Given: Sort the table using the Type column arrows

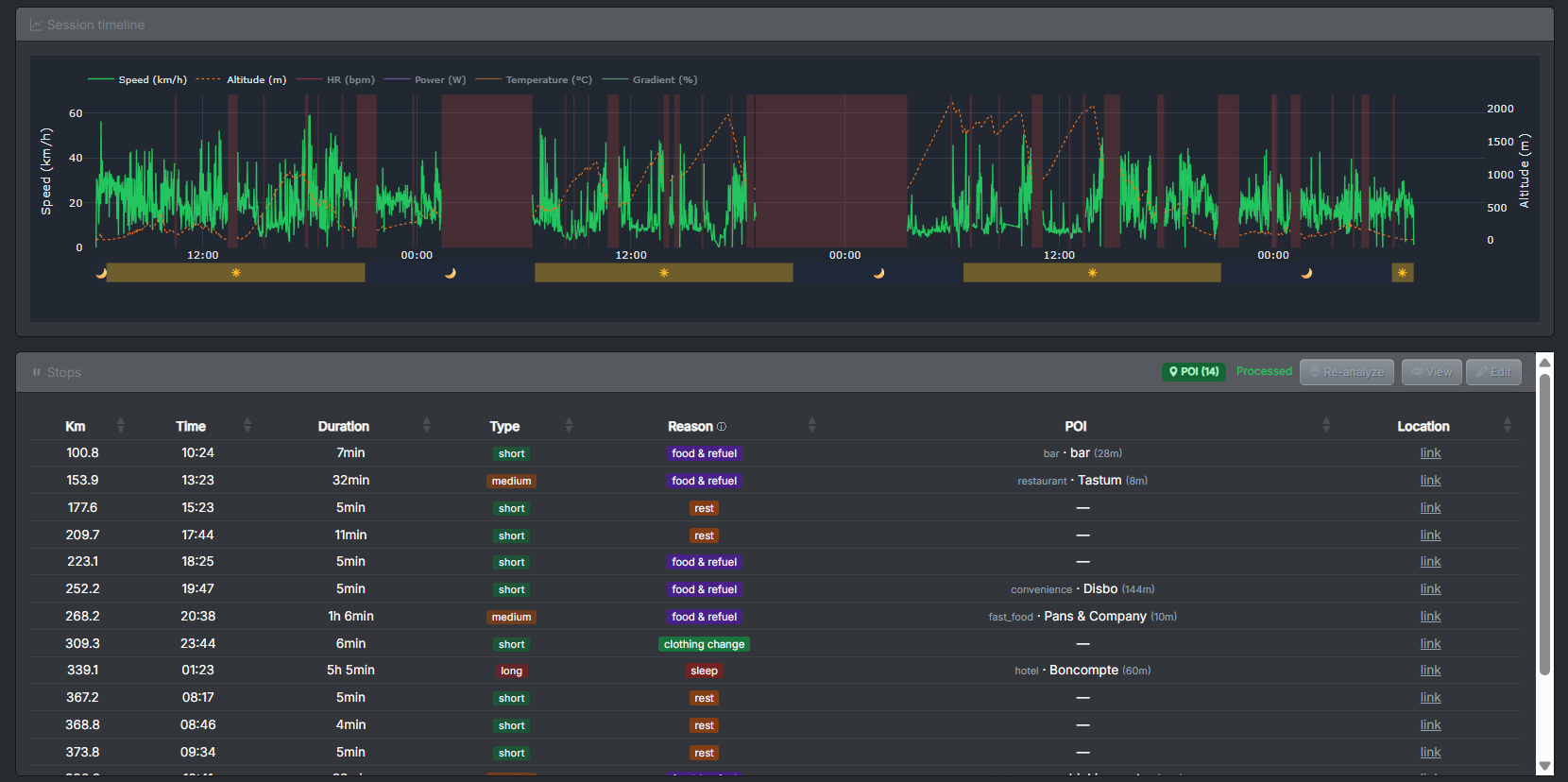Looking at the screenshot, I should pos(569,426).
